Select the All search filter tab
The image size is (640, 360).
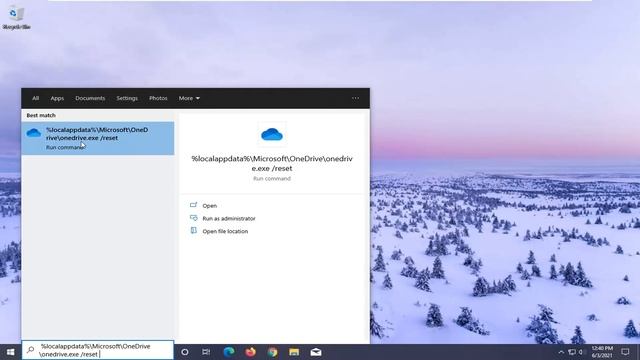36,98
